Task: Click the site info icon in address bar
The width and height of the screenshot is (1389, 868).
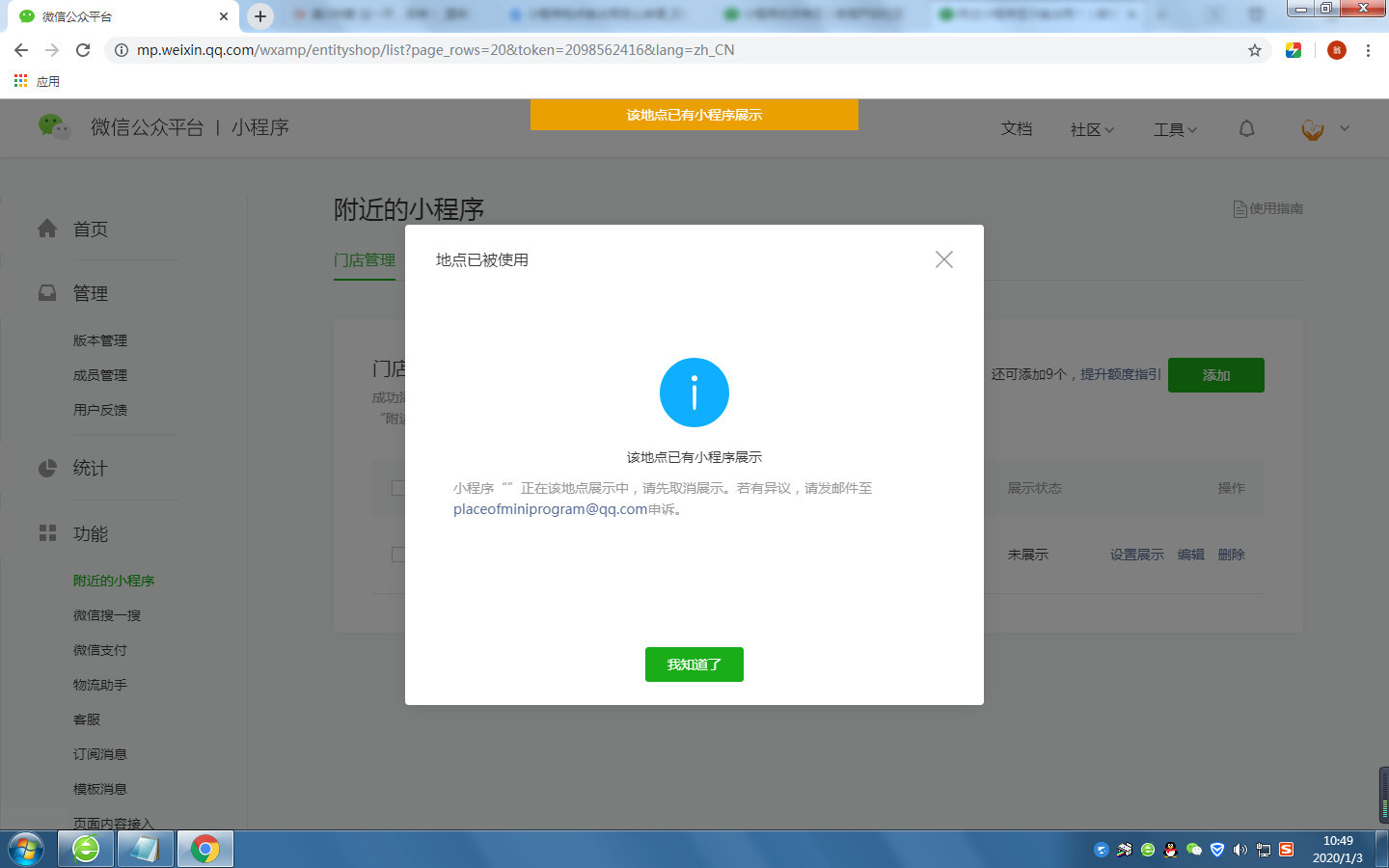Action: (x=122, y=50)
